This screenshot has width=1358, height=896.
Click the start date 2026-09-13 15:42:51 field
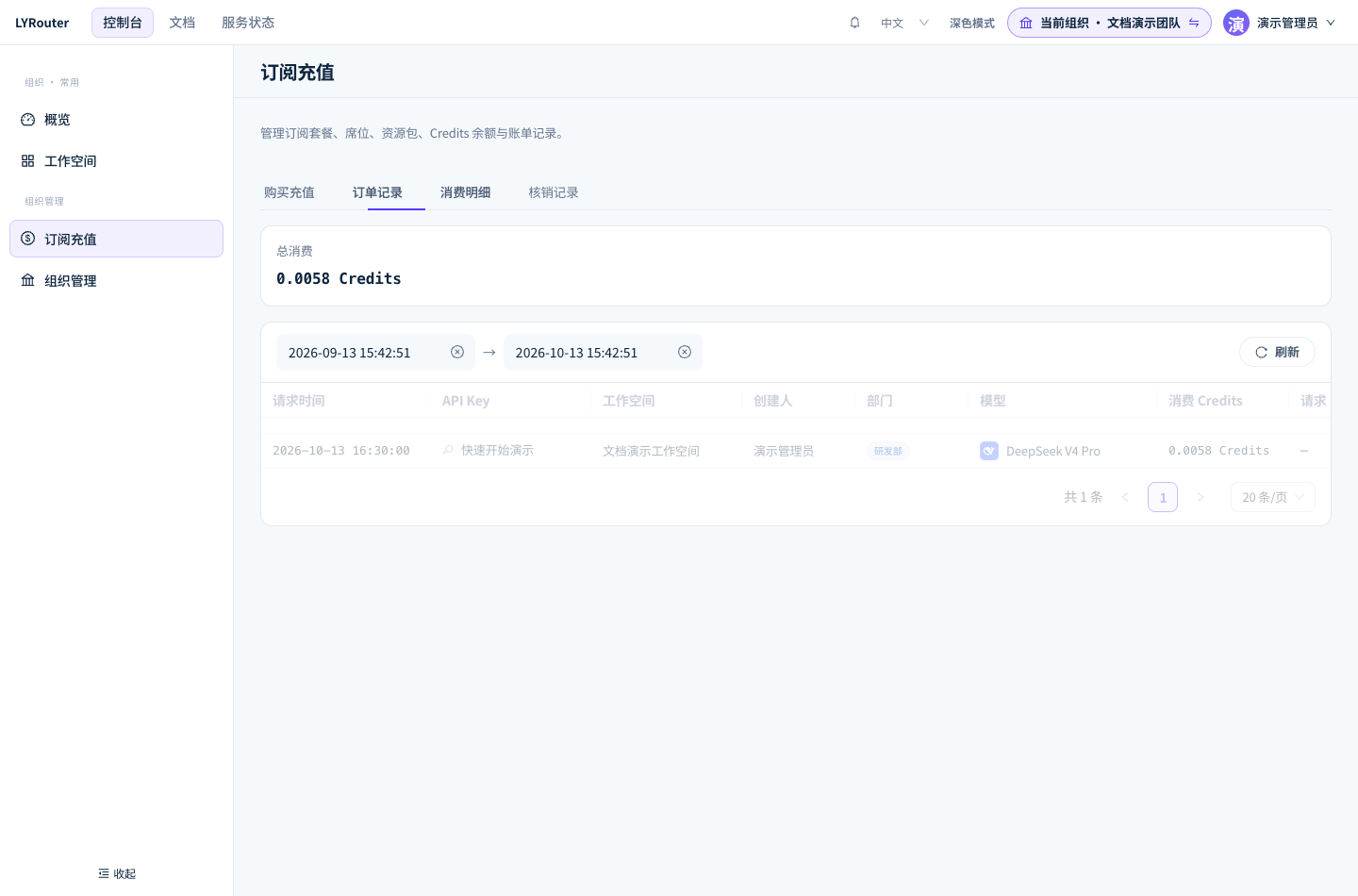coord(375,352)
